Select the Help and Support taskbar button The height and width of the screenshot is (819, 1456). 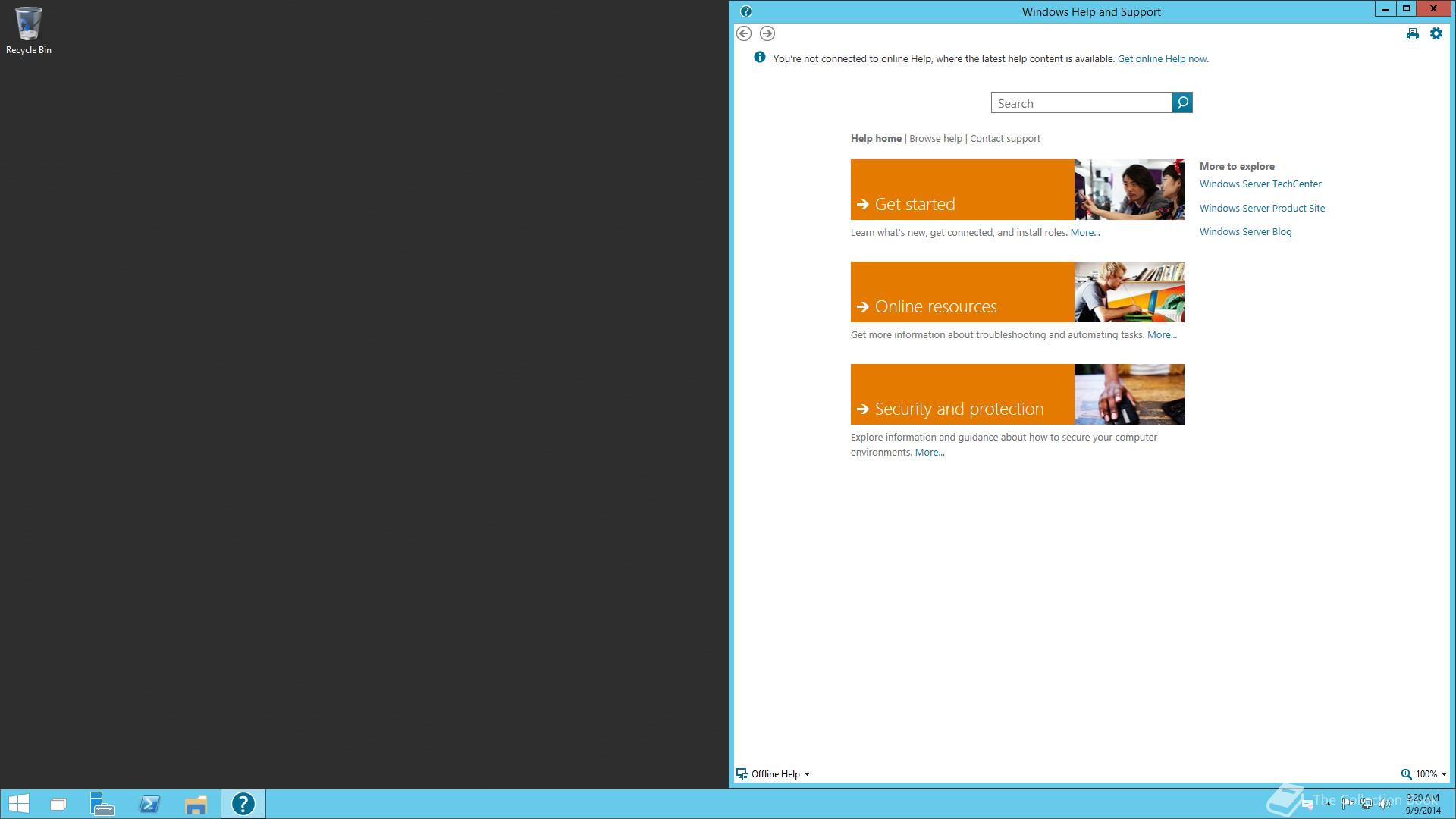coord(243,804)
